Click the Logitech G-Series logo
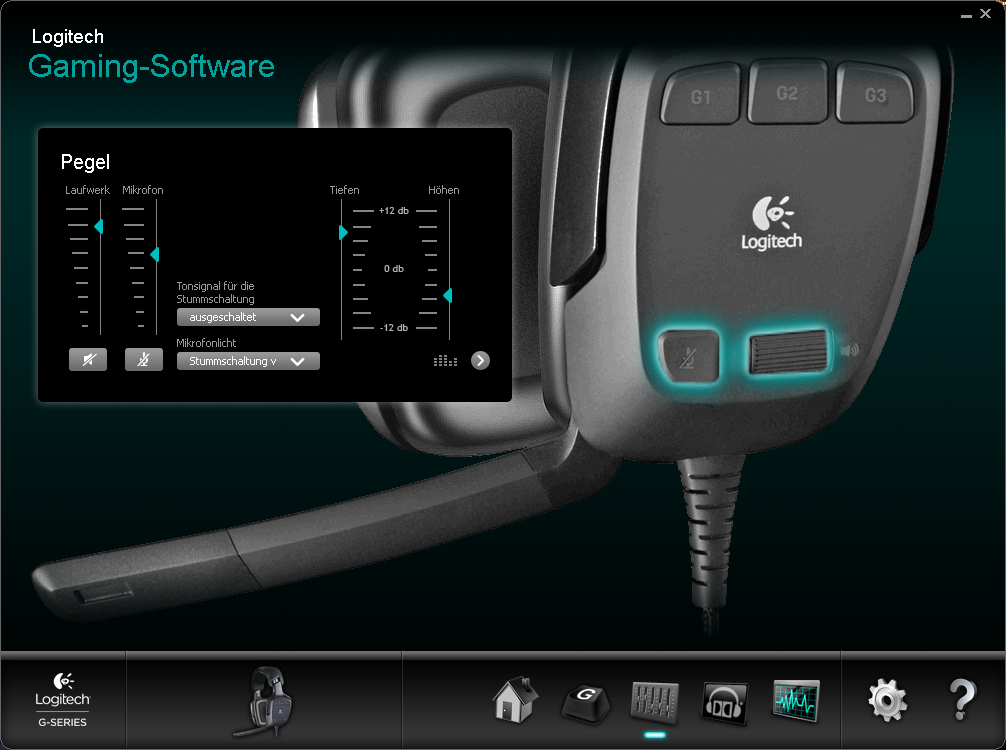Viewport: 1006px width, 750px height. (63, 700)
